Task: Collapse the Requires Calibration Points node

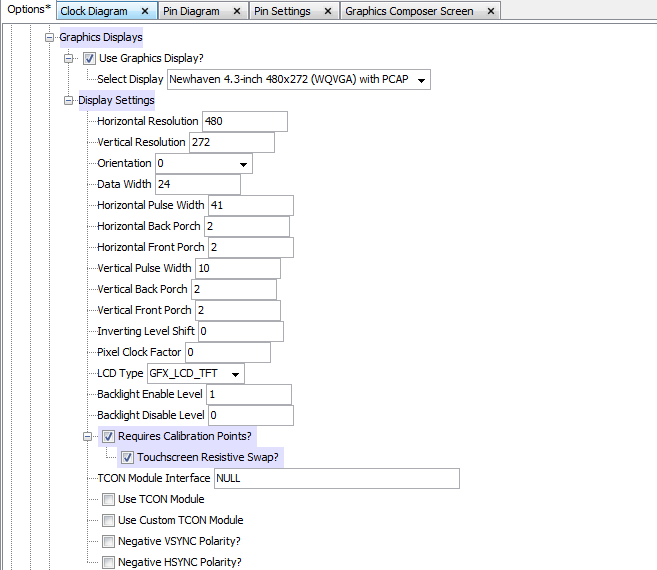Action: click(90, 436)
